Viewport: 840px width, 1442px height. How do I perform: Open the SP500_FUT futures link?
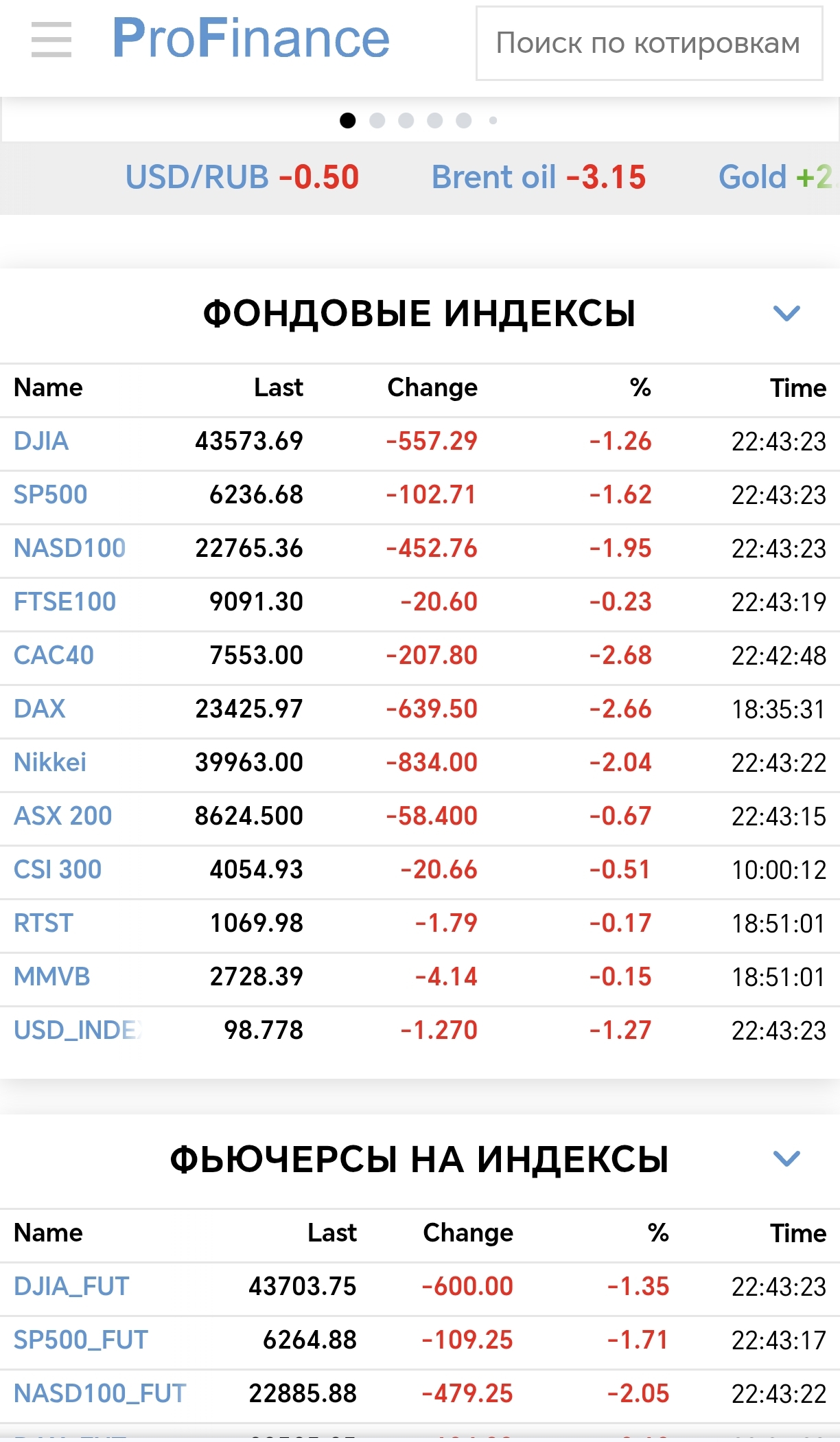click(x=81, y=1340)
